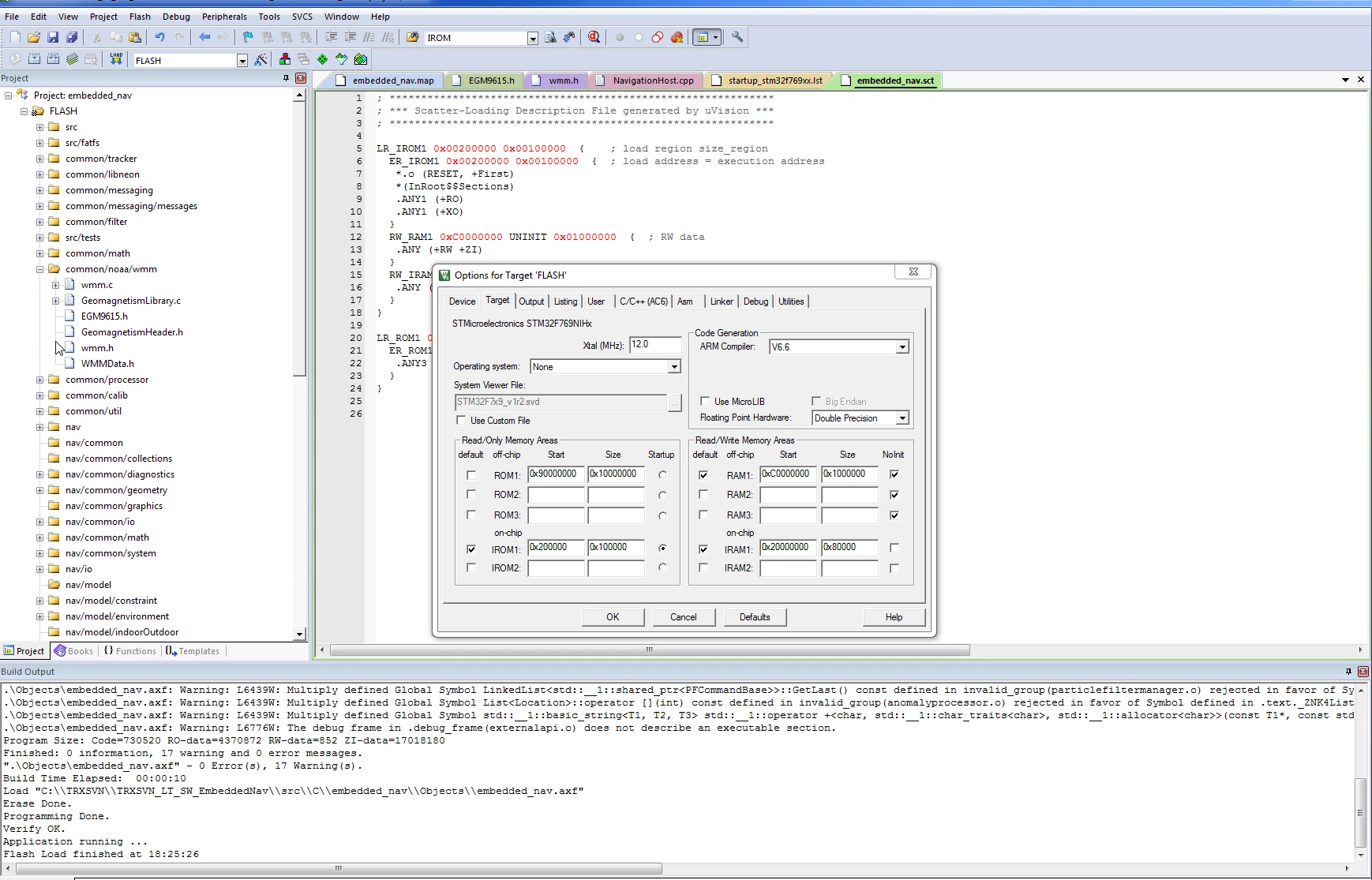The height and width of the screenshot is (880, 1372).
Task: Check the Use Custom File checkbox
Action: point(461,420)
